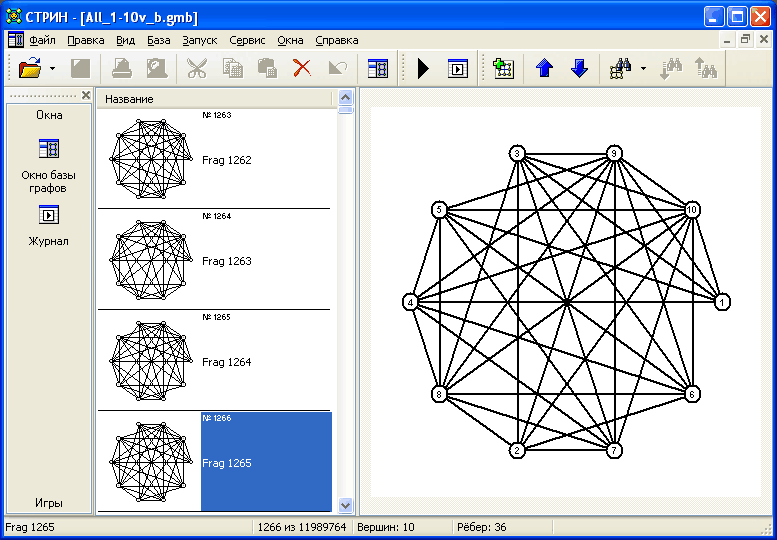Click the Рёбер: 36 status bar entry
Image resolution: width=777 pixels, height=540 pixels.
(x=482, y=527)
